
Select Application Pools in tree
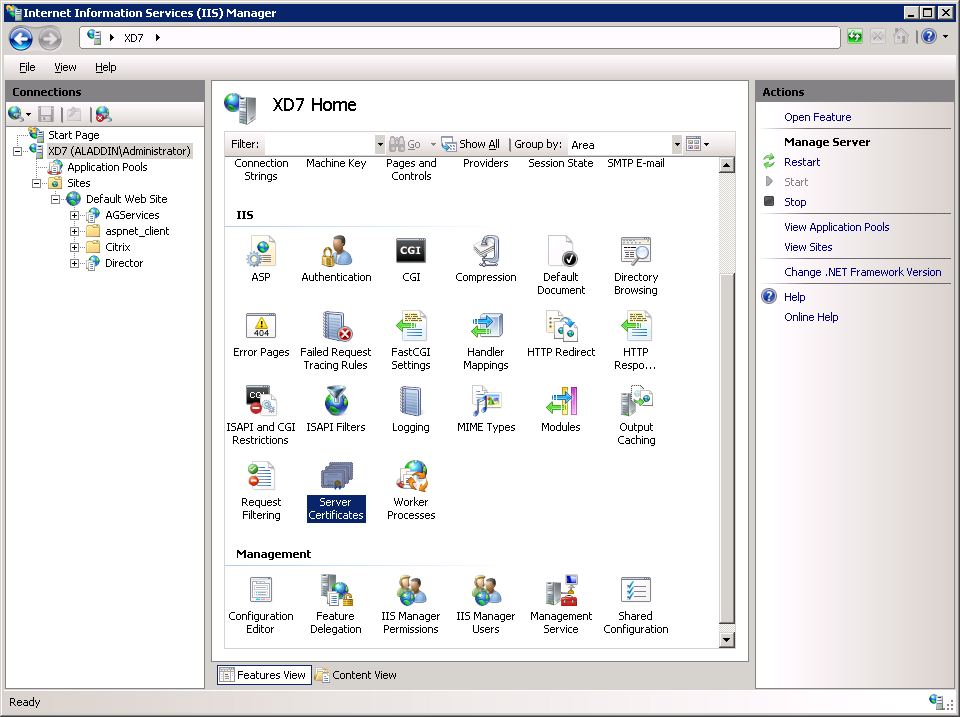[x=107, y=167]
